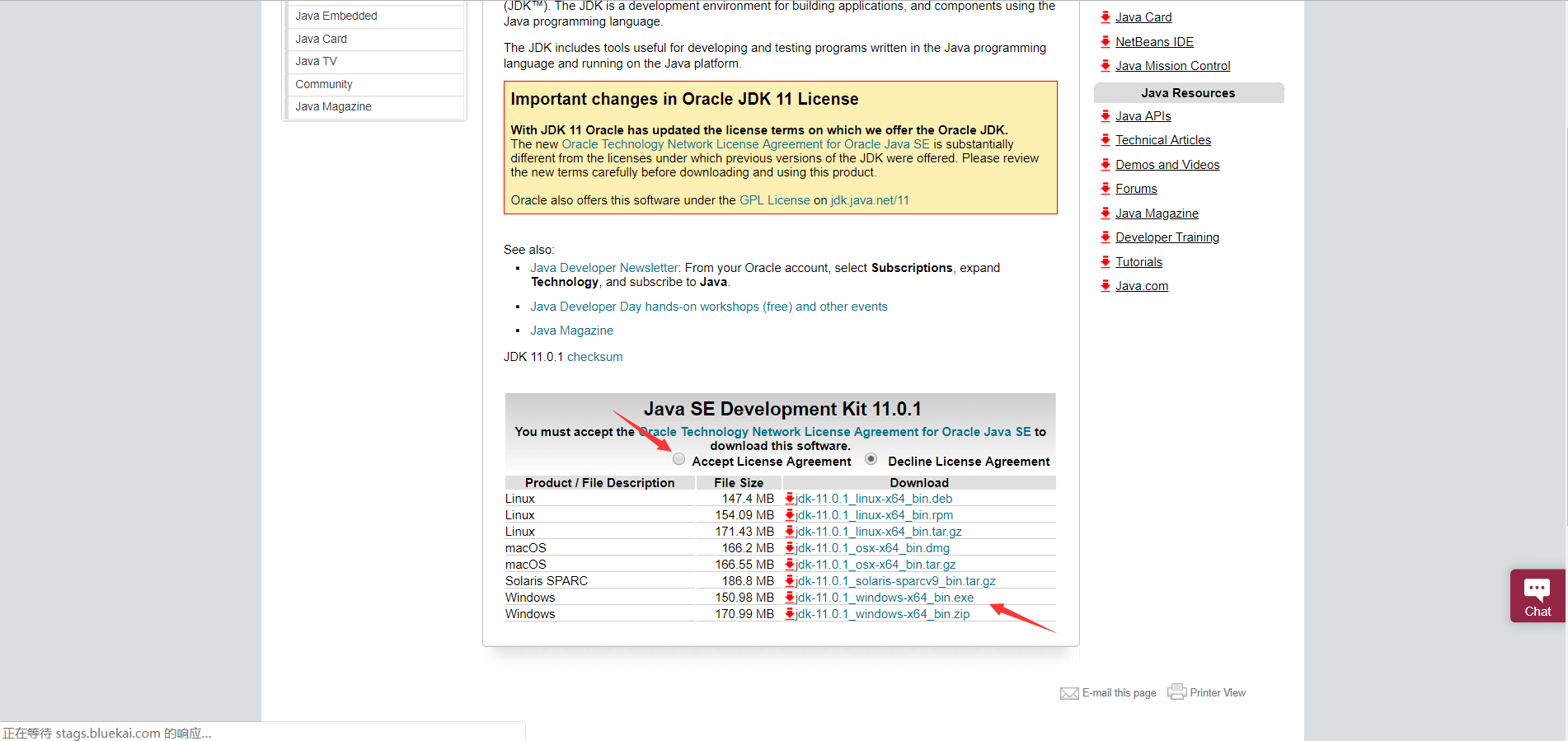Click red arrow icon beside Technical Articles
Image resolution: width=1568 pixels, height=741 pixels.
click(x=1106, y=140)
